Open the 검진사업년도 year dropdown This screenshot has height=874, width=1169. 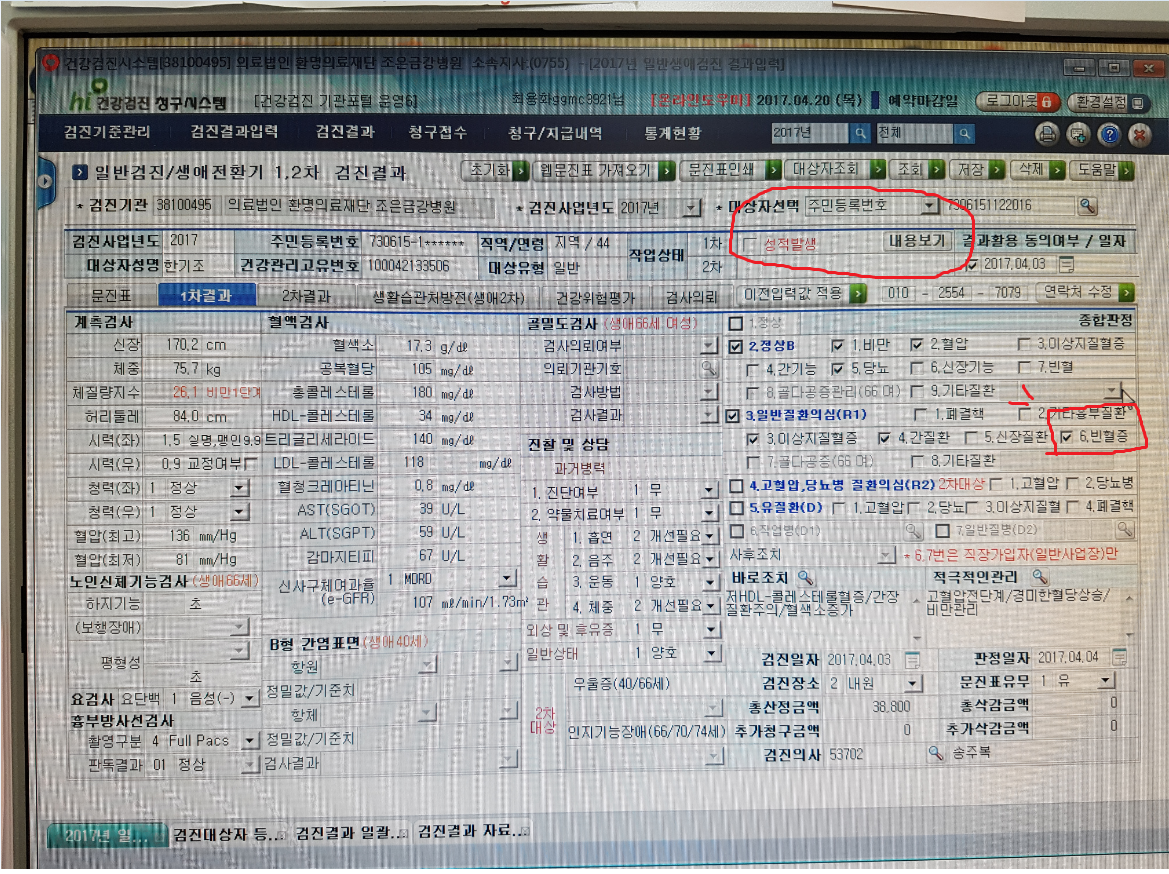[x=693, y=208]
